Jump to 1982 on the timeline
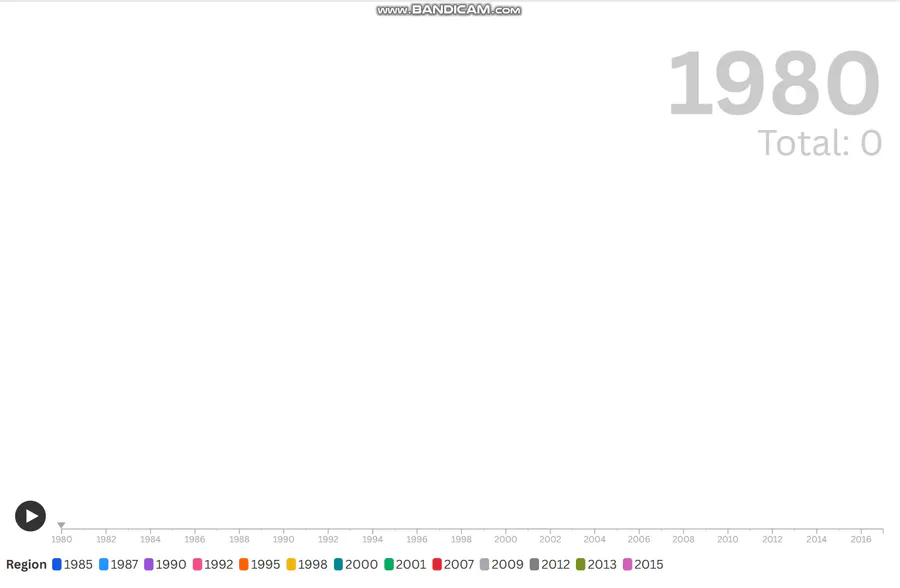Screen dimensions: 900x588 (x=106, y=539)
